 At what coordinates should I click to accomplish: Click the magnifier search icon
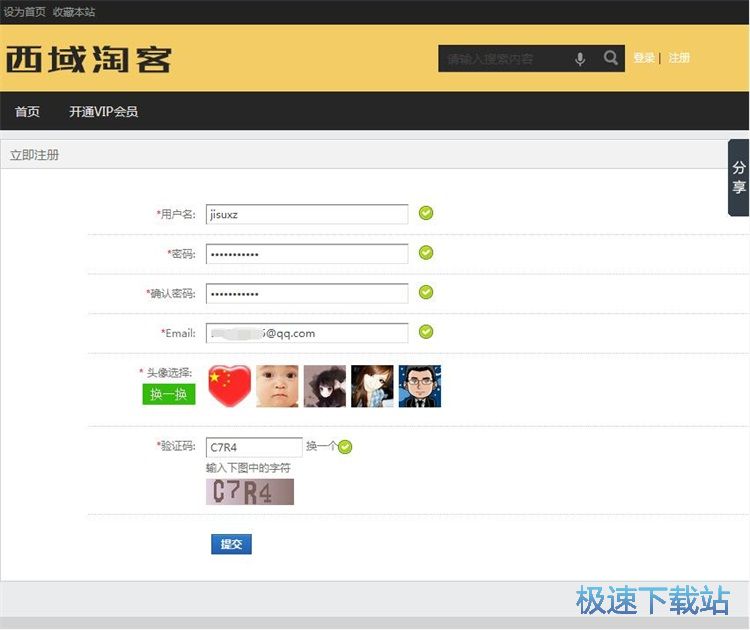pyautogui.click(x=611, y=58)
